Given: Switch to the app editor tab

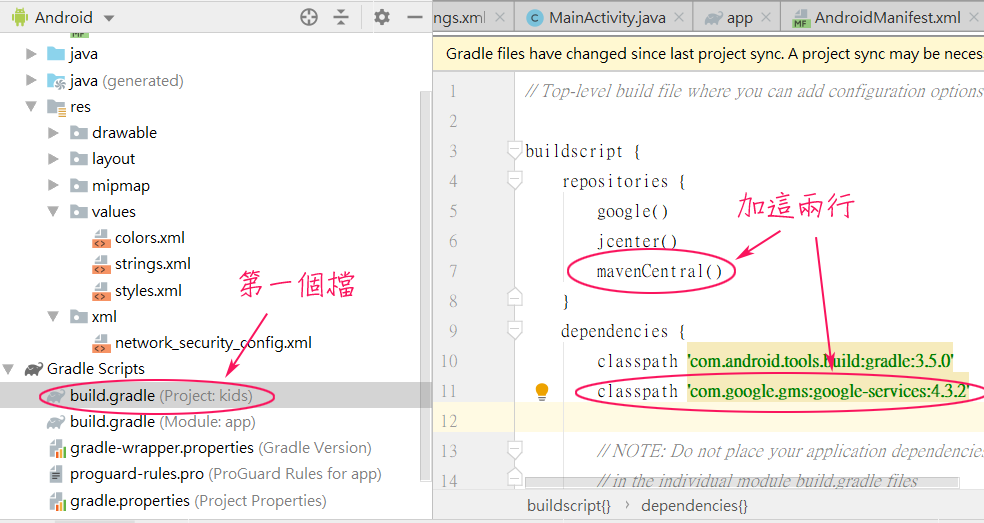Looking at the screenshot, I should click(739, 18).
